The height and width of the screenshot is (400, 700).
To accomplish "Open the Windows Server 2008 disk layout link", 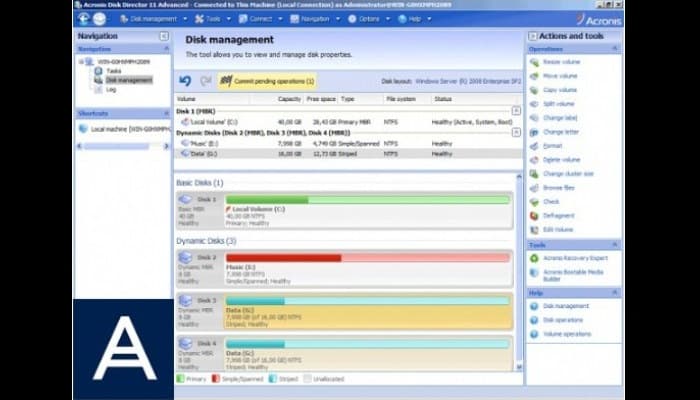I will coord(468,81).
